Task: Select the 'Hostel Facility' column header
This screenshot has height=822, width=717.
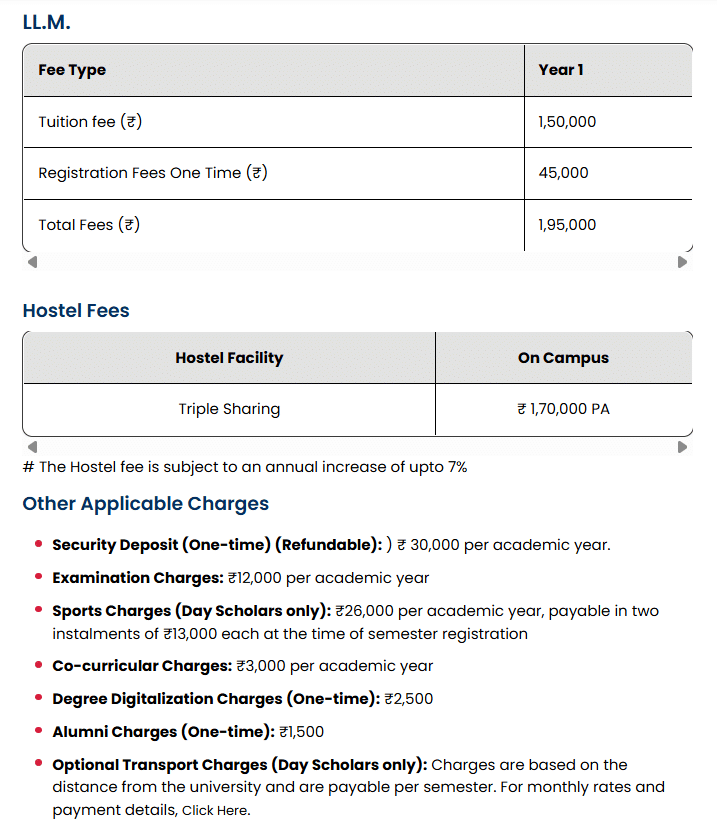Action: pos(229,358)
